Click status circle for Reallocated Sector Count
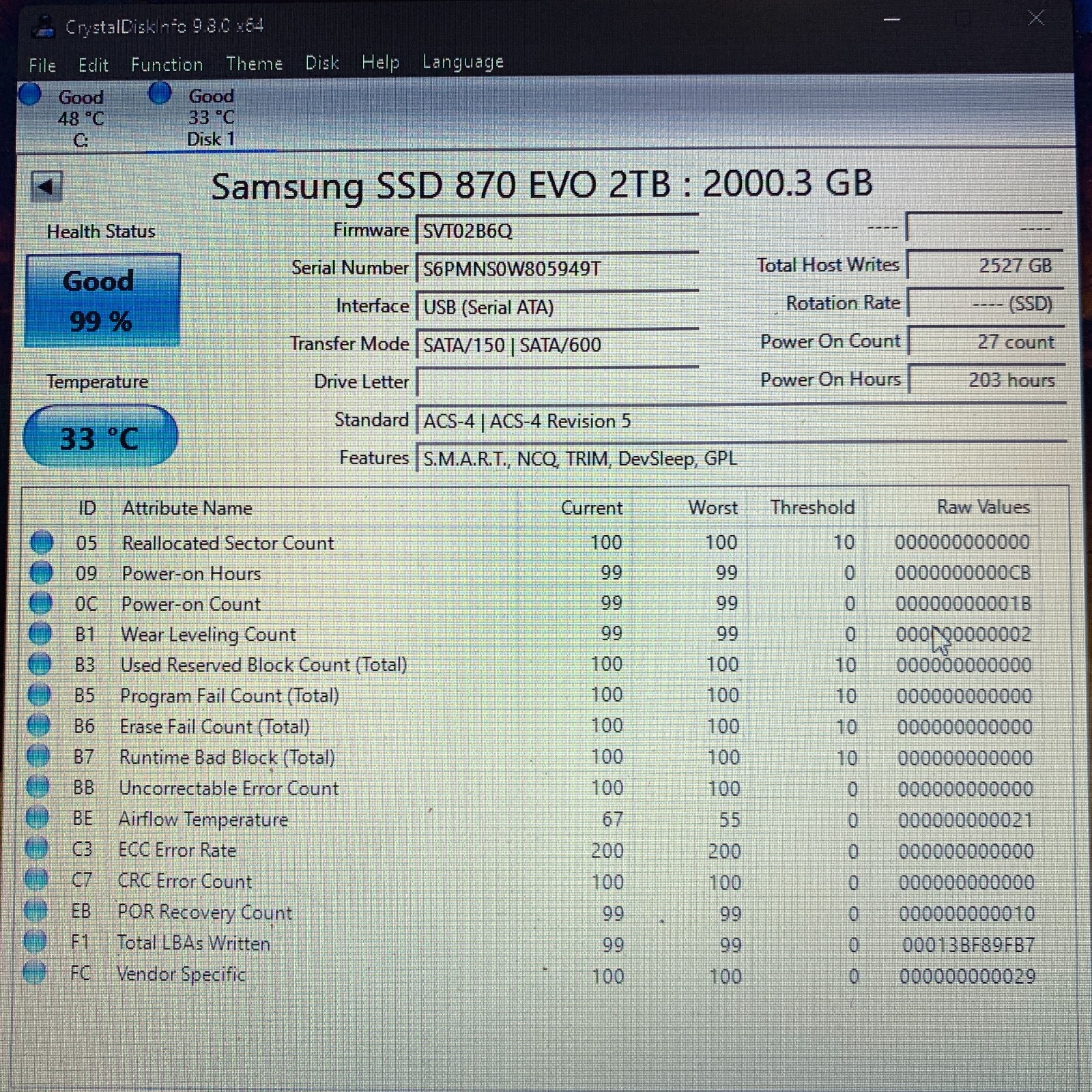Image resolution: width=1092 pixels, height=1092 pixels. [42, 542]
